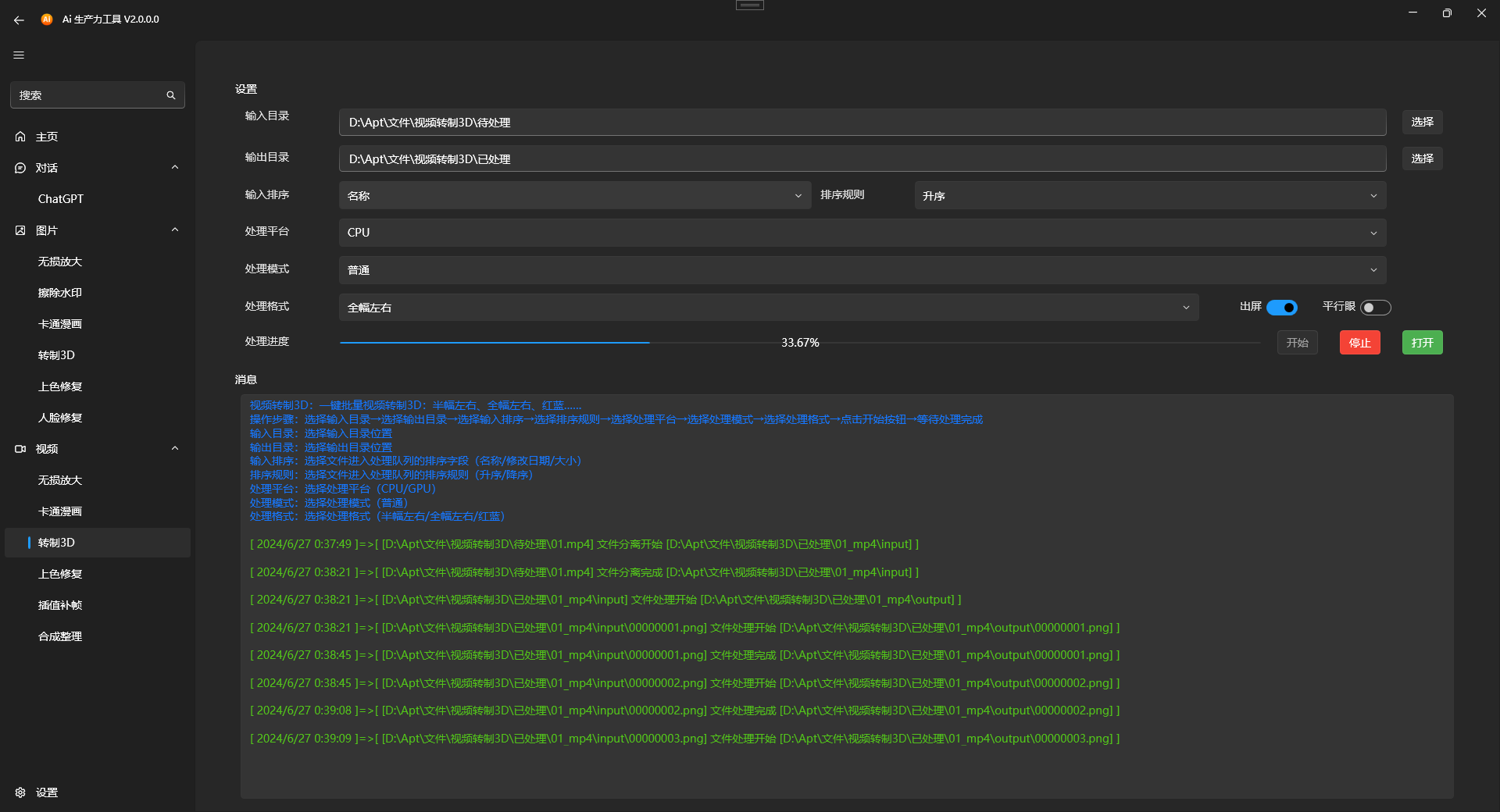The image size is (1500, 812).
Task: Click 选择 button for 输出目录
Action: pos(1422,158)
